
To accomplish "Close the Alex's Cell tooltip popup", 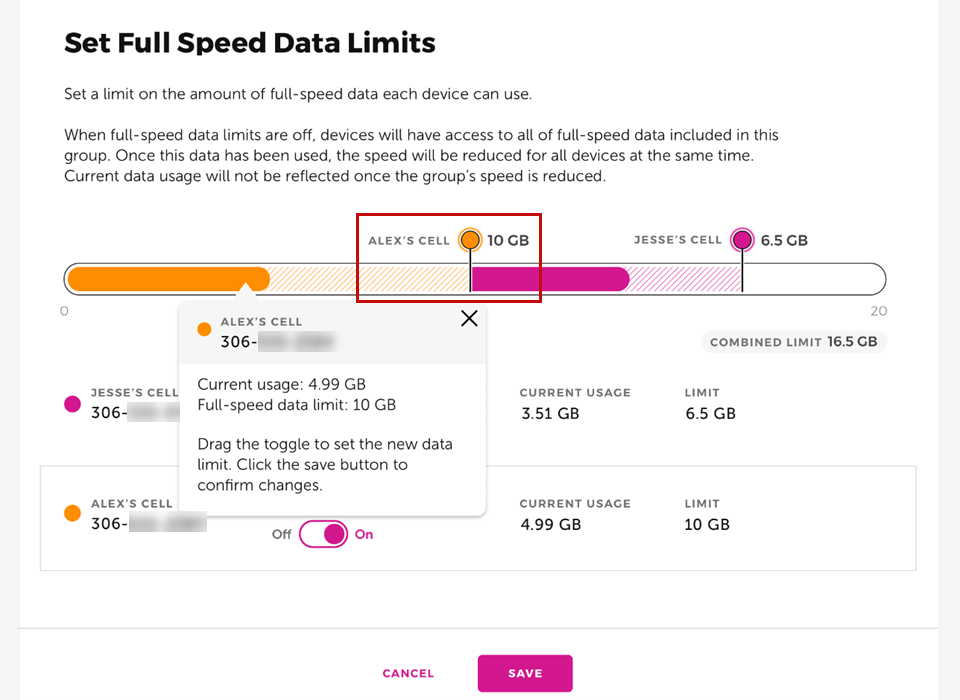I will [469, 318].
